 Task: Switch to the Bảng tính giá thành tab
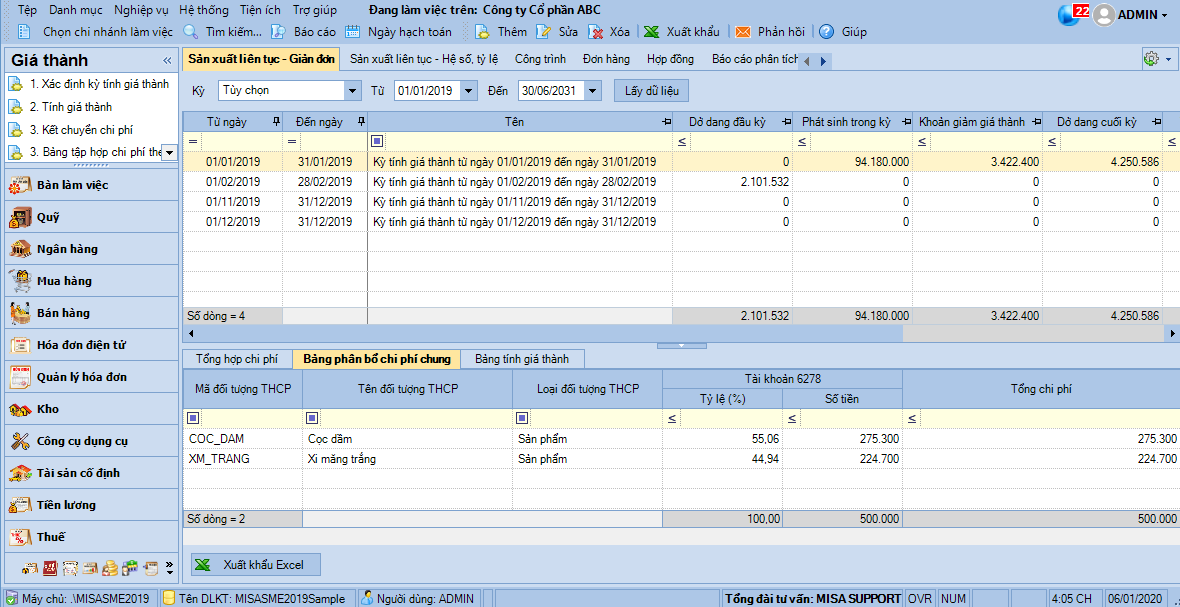pos(521,359)
